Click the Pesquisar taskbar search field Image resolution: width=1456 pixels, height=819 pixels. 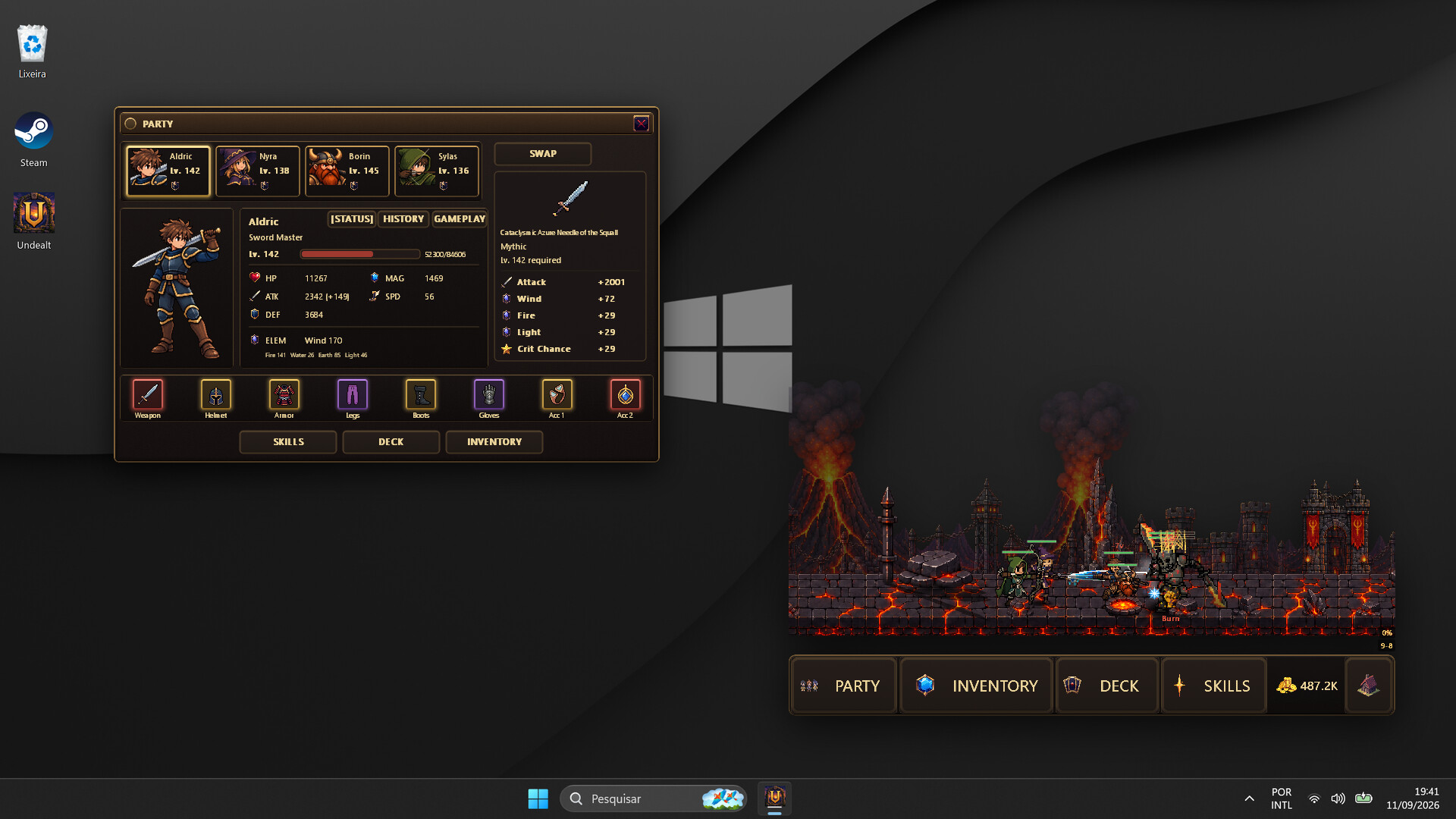(x=654, y=799)
